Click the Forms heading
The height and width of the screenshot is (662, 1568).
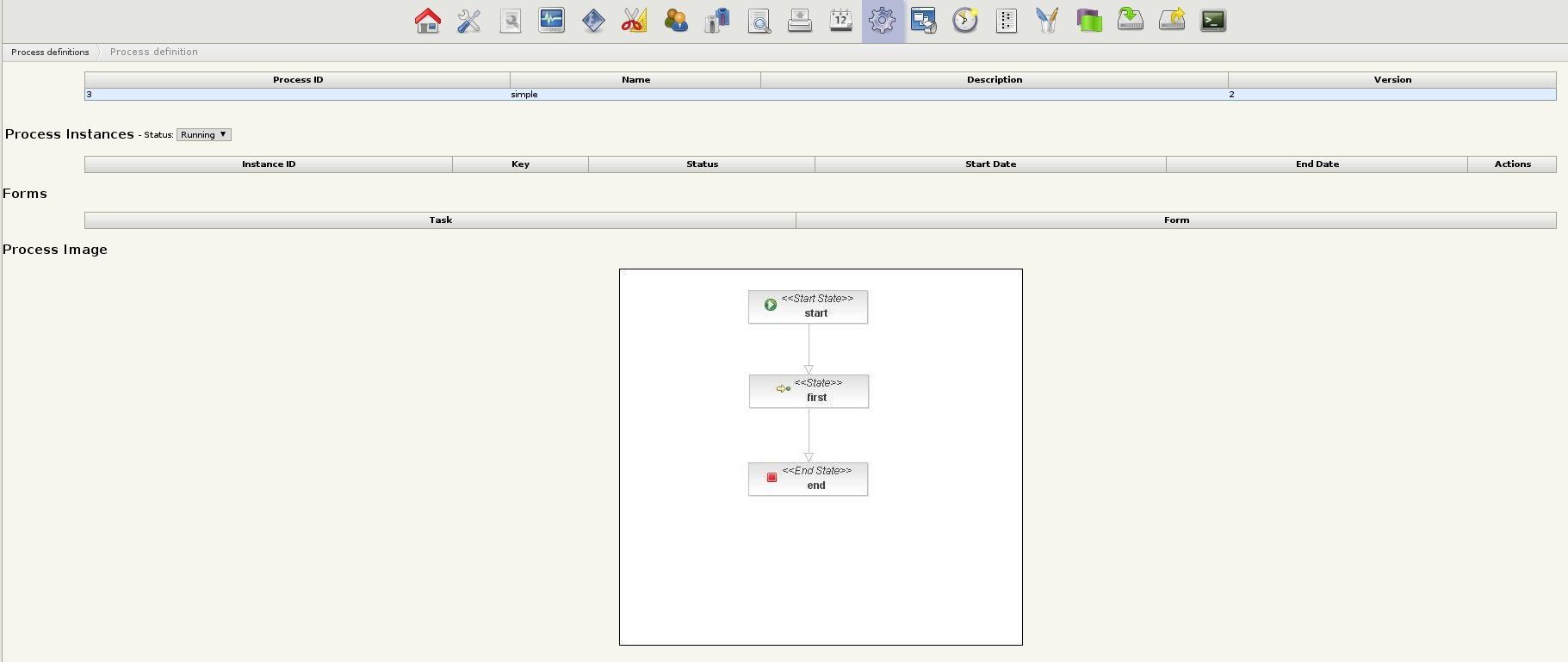[x=25, y=194]
